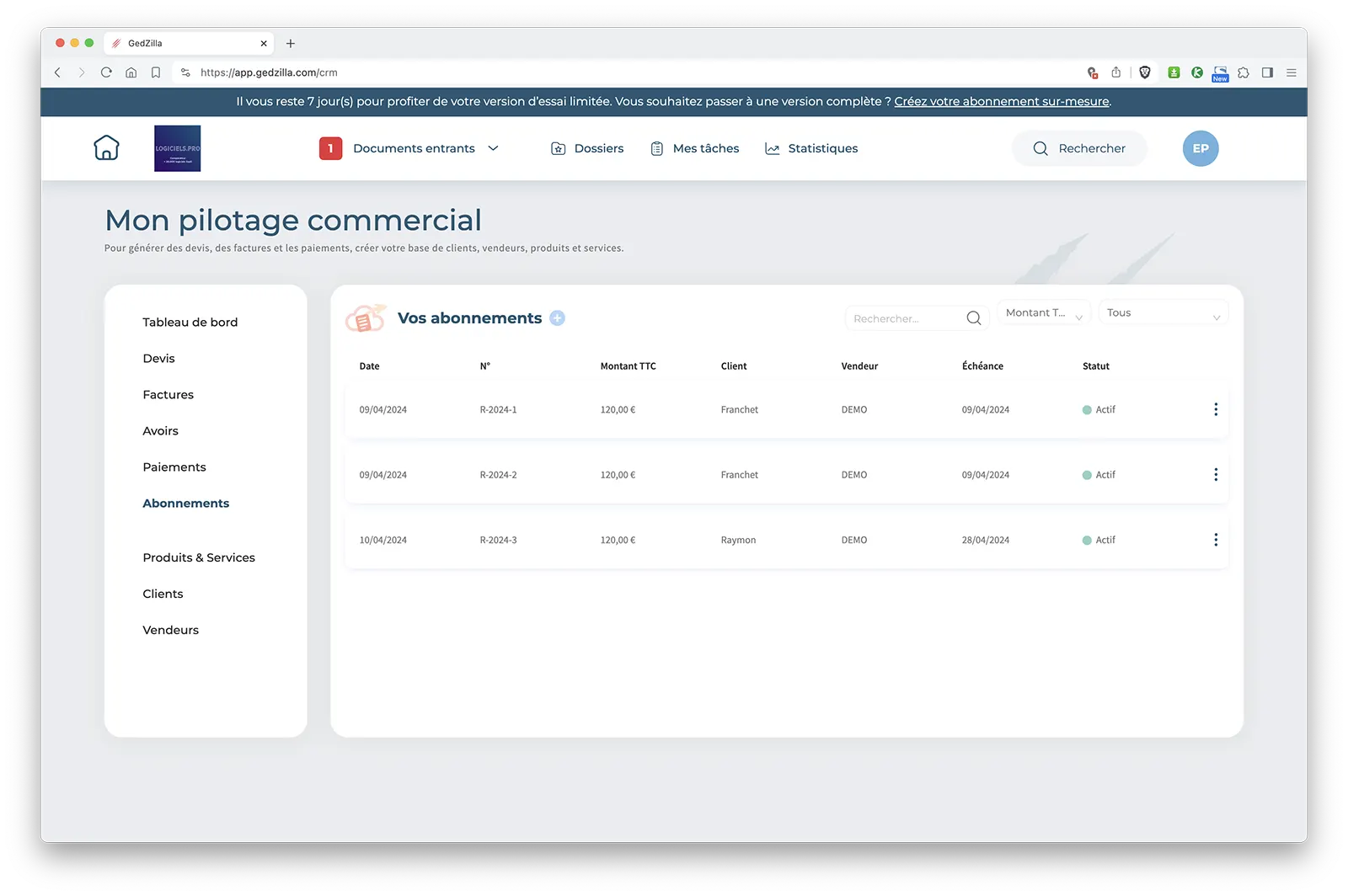Open the Dossiers section
This screenshot has width=1348, height=896.
pos(599,148)
